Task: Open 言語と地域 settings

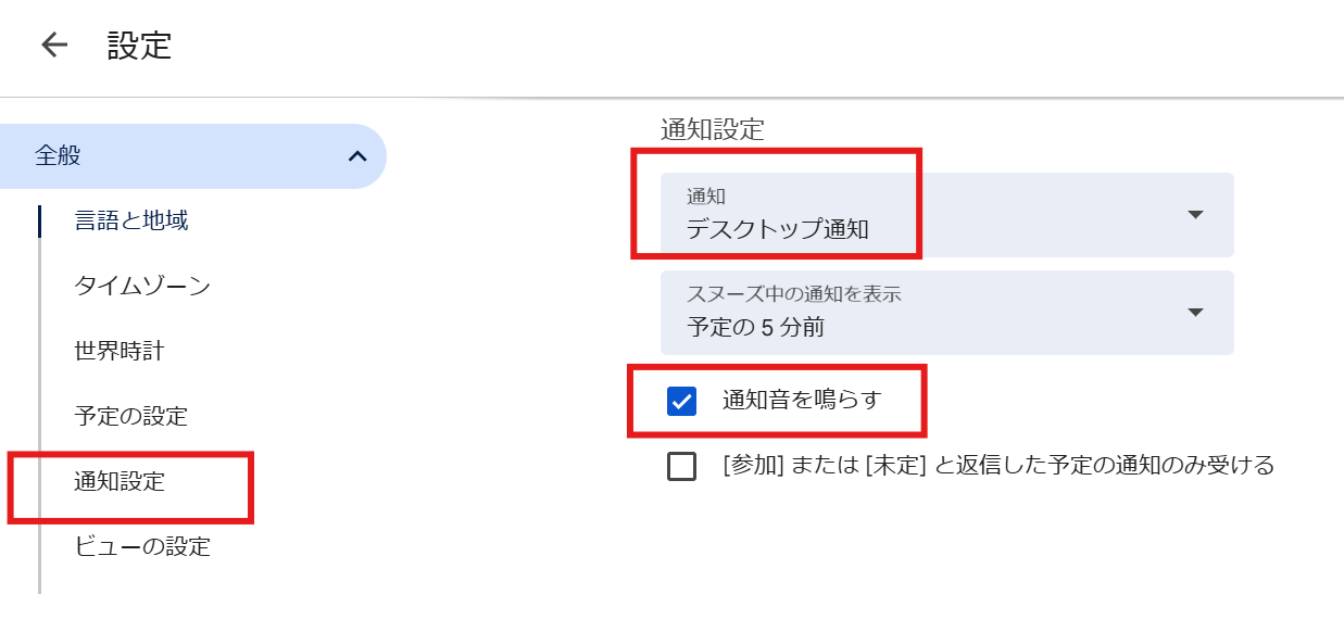Action: tap(131, 221)
